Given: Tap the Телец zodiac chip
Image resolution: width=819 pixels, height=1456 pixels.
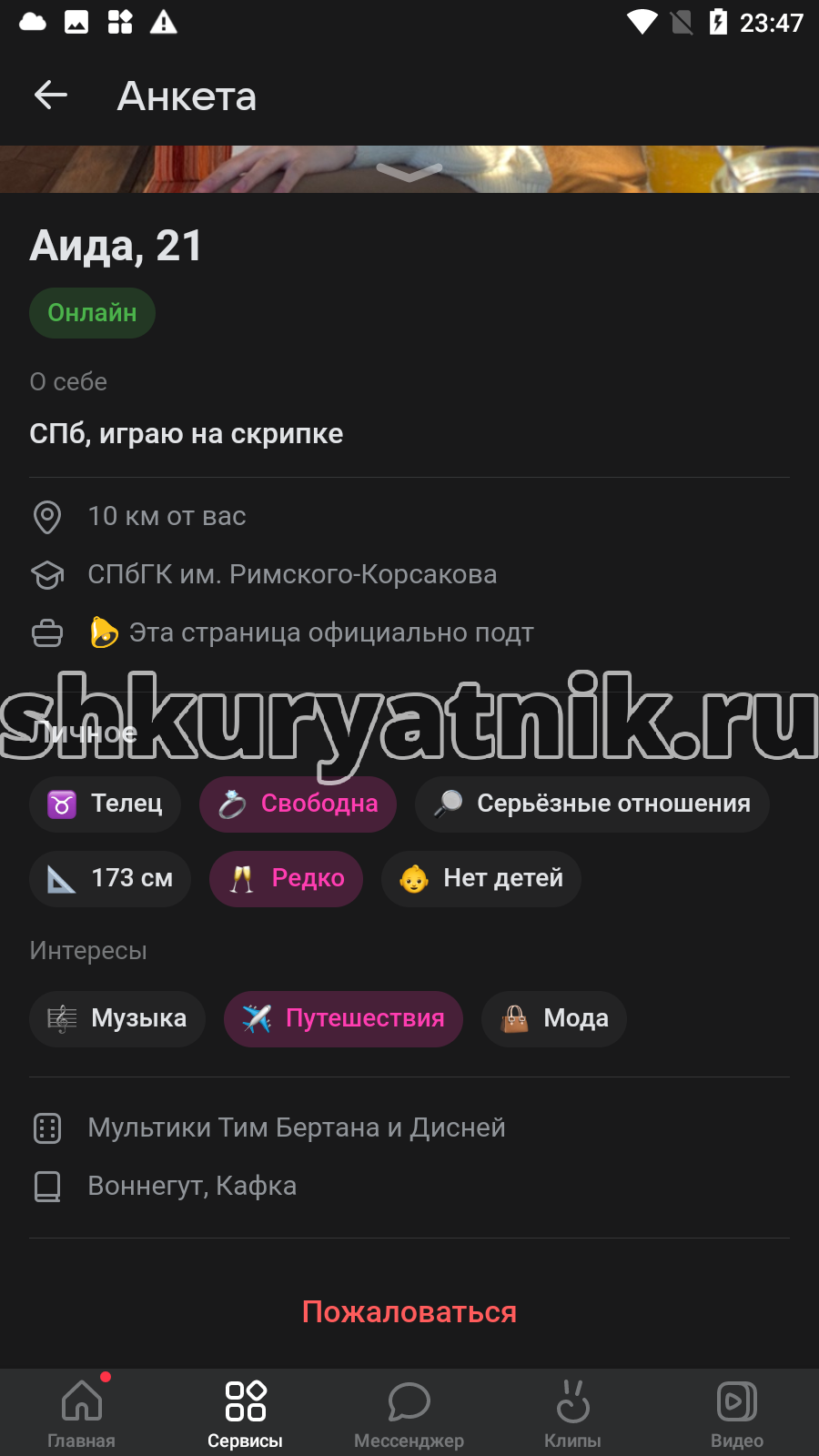Looking at the screenshot, I should (x=105, y=804).
